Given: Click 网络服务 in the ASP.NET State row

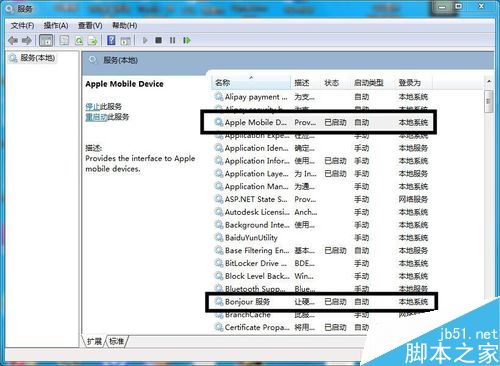Looking at the screenshot, I should 413,199.
